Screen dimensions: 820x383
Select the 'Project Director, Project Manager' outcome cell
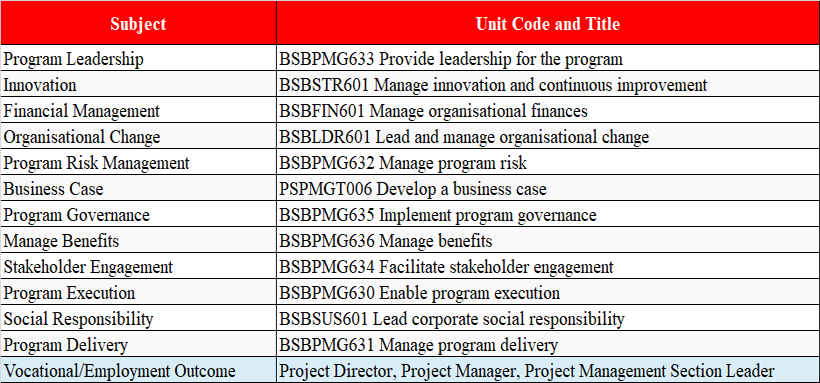pos(548,370)
